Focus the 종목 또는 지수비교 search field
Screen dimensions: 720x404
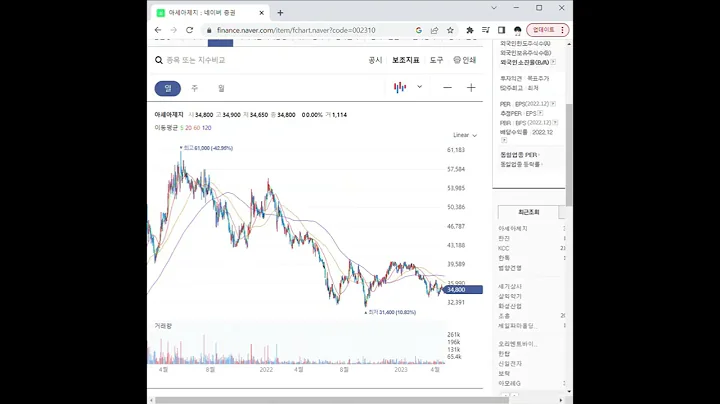tap(196, 60)
